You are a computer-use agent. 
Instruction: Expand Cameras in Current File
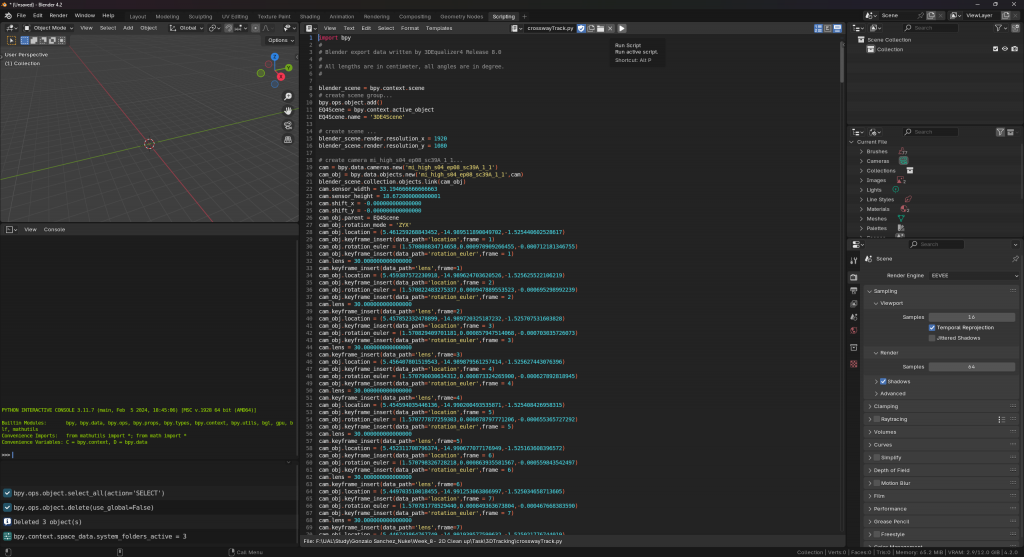861,161
